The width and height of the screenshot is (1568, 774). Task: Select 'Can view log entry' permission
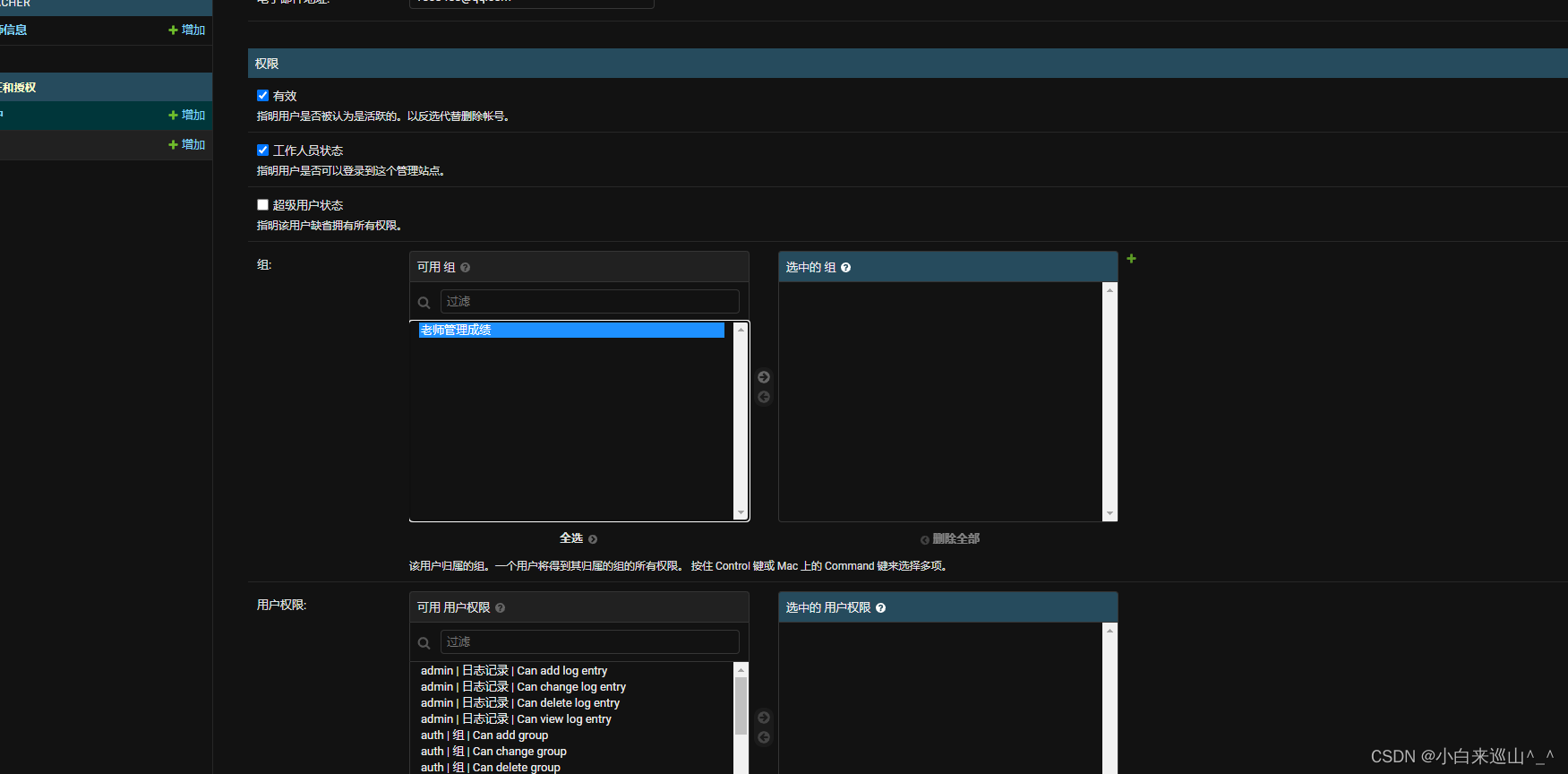point(571,718)
